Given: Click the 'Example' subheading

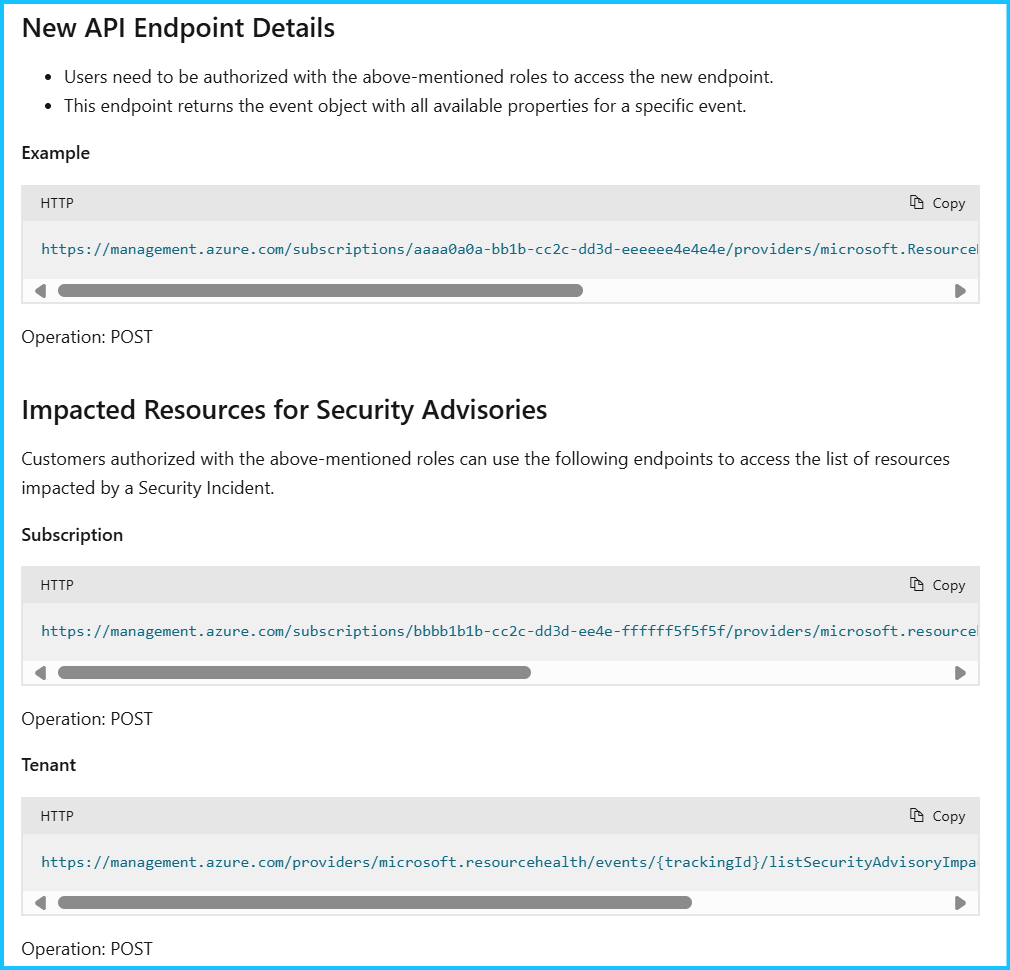Looking at the screenshot, I should (x=55, y=153).
